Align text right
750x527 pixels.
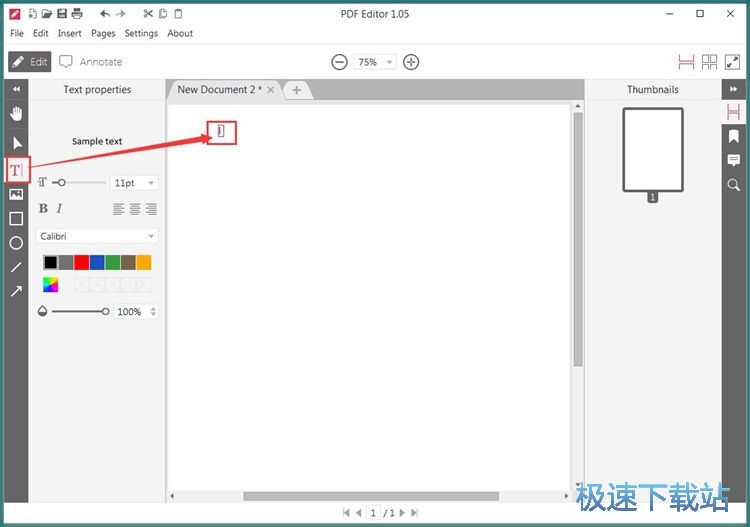[x=151, y=209]
